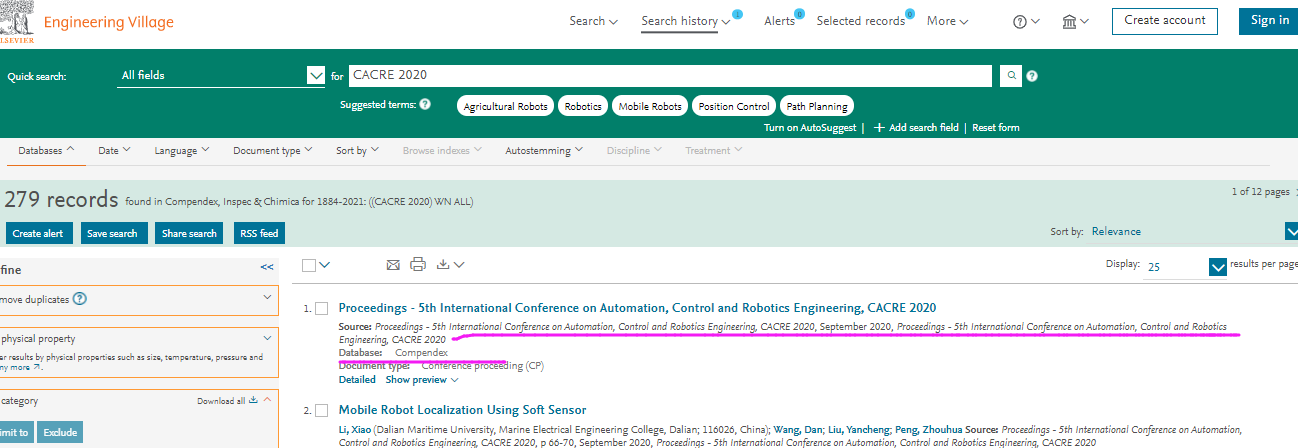This screenshot has height=448, width=1298.
Task: Collapse the refine panel with double-arrow icon
Action: click(267, 268)
